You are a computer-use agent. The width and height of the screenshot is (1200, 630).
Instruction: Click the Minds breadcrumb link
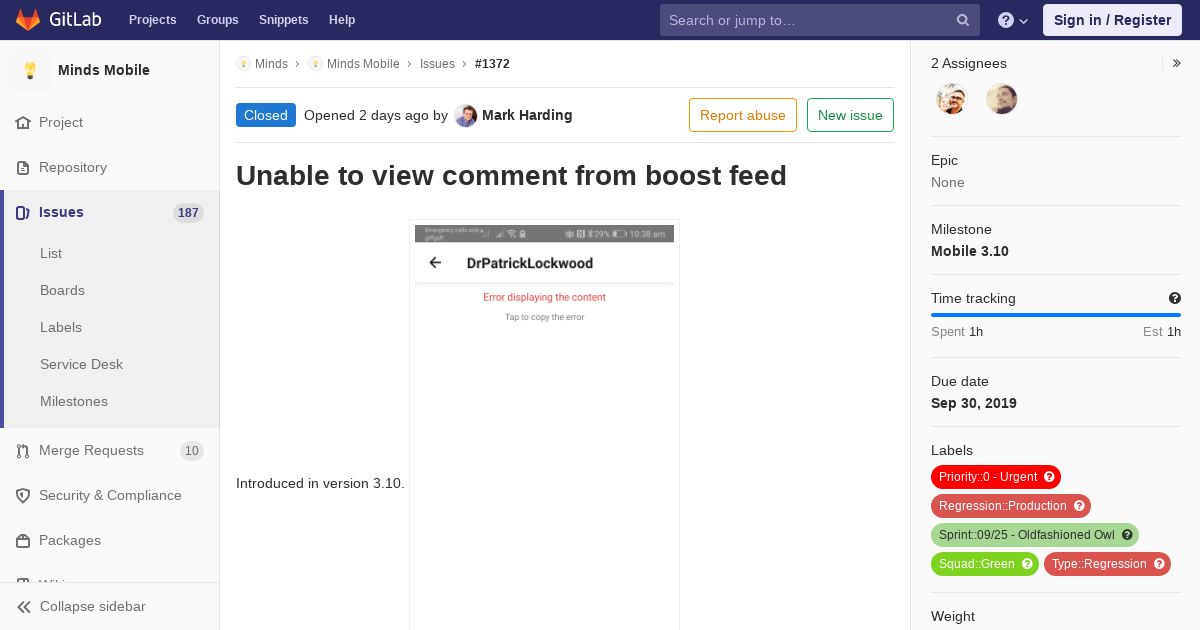(271, 63)
